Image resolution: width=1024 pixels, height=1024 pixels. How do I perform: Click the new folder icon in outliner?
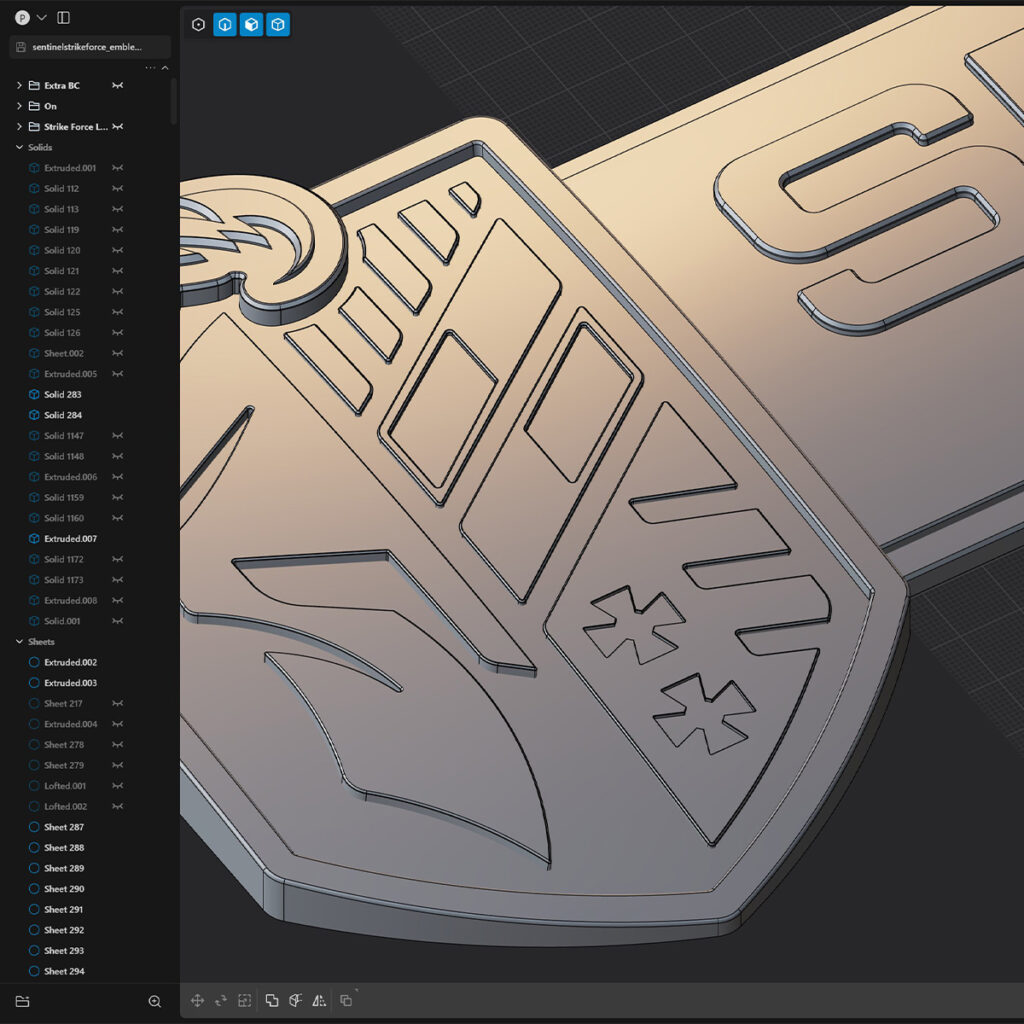(22, 1001)
